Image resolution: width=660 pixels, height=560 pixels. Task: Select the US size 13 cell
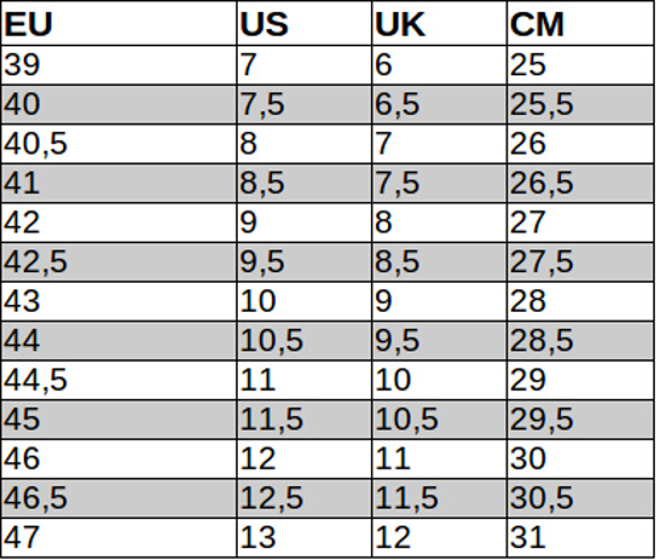[x=304, y=538]
